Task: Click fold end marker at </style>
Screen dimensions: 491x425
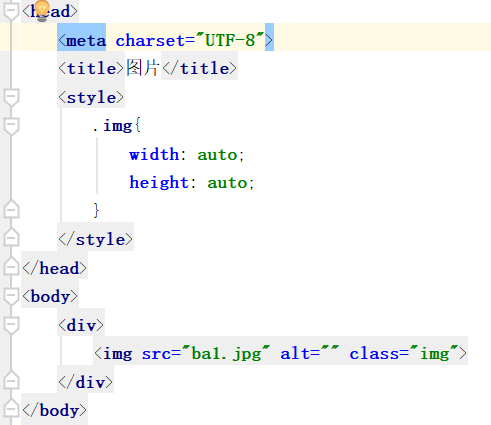Action: coord(11,238)
